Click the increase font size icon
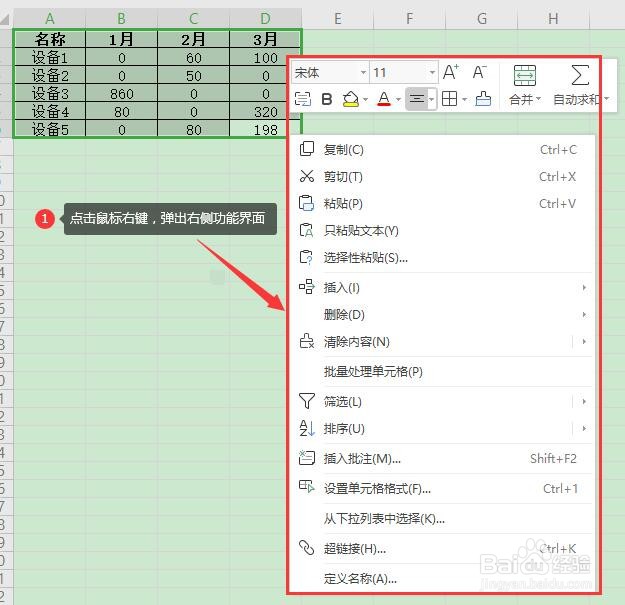 pos(451,72)
